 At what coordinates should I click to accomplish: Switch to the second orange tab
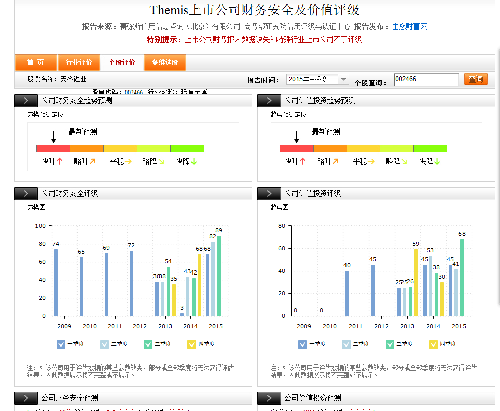79,62
